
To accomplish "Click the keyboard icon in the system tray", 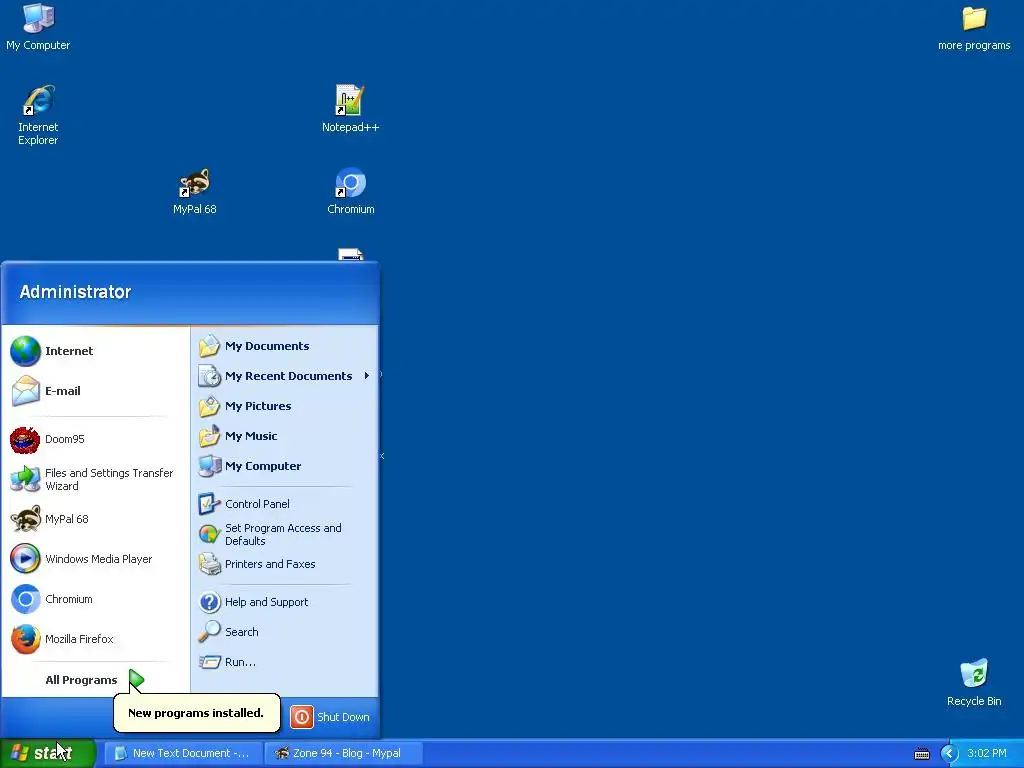I will [x=921, y=754].
